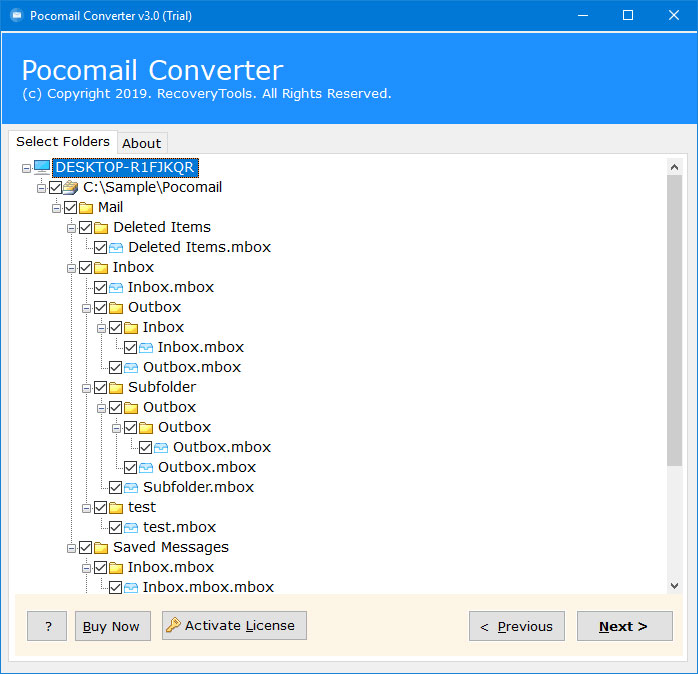The height and width of the screenshot is (674, 698).
Task: Collapse the Saved Messages folder
Action: [x=71, y=548]
